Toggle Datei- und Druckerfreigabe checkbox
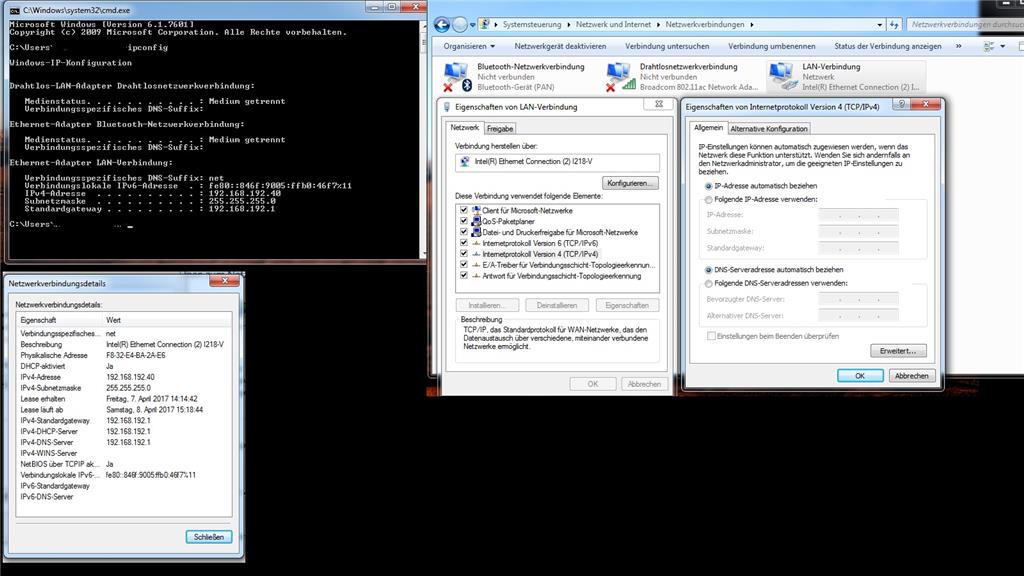Viewport: 1024px width, 576px height. pos(464,232)
